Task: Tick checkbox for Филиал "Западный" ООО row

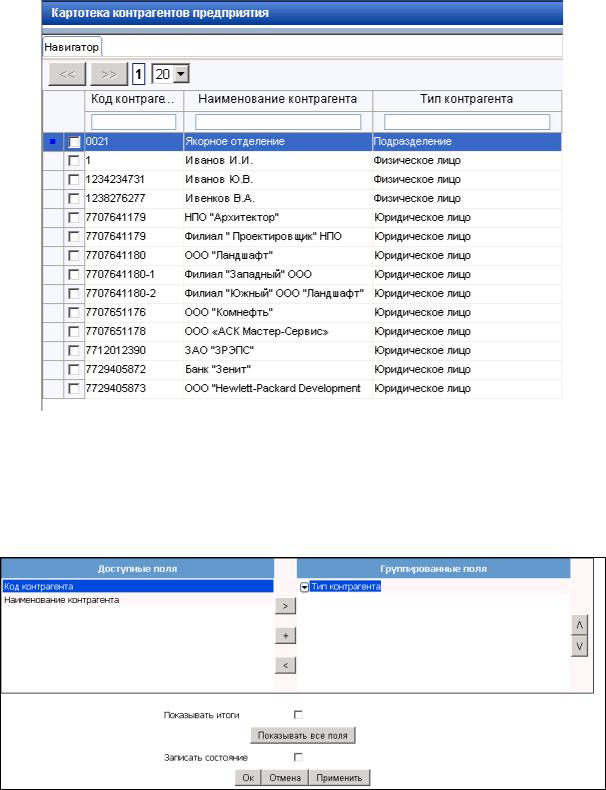Action: (x=74, y=275)
